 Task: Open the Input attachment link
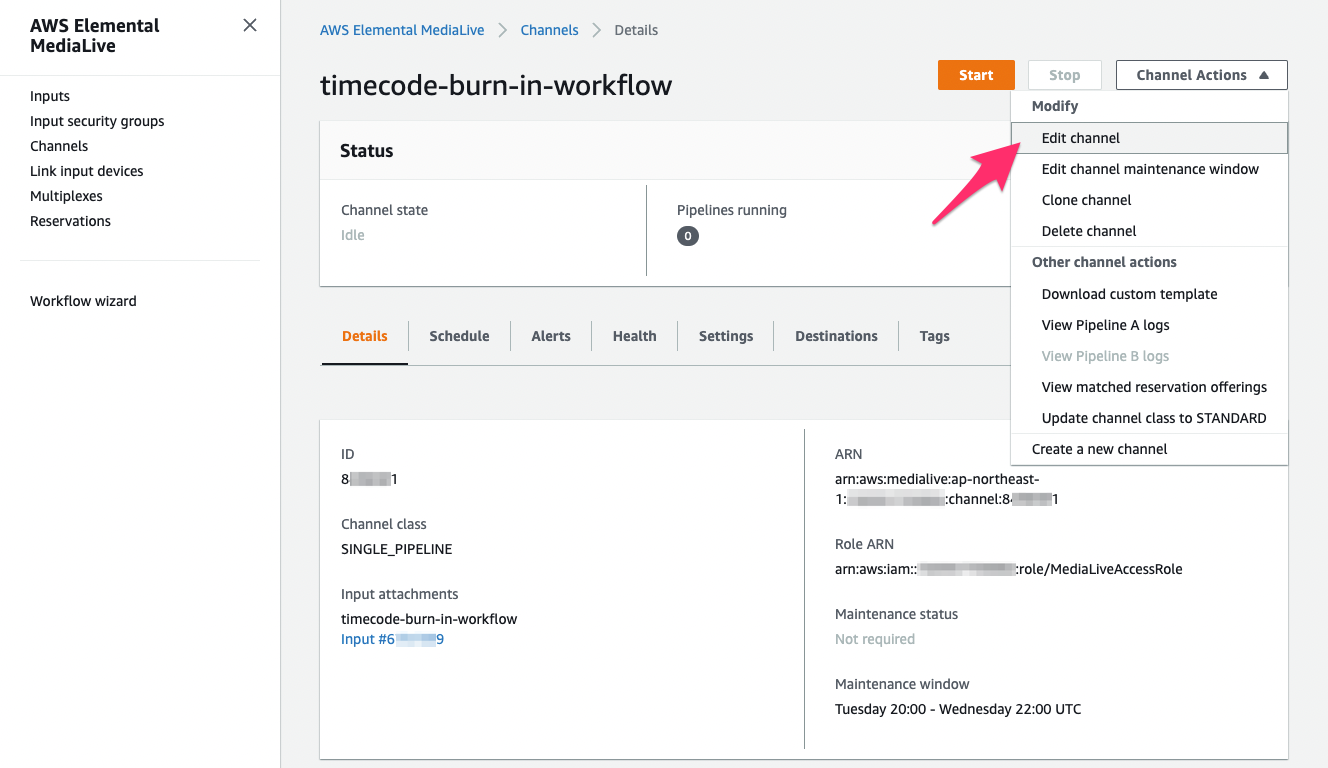pos(392,639)
